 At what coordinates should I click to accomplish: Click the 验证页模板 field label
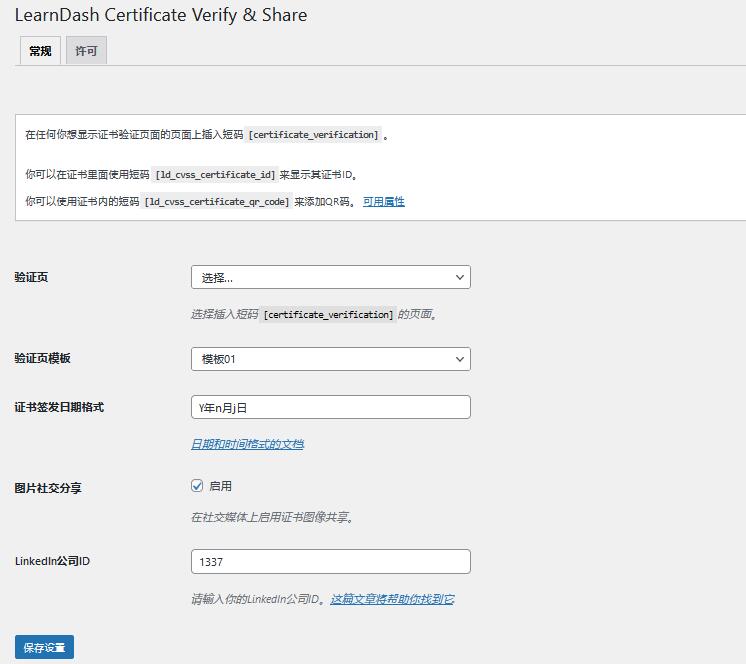click(42, 358)
